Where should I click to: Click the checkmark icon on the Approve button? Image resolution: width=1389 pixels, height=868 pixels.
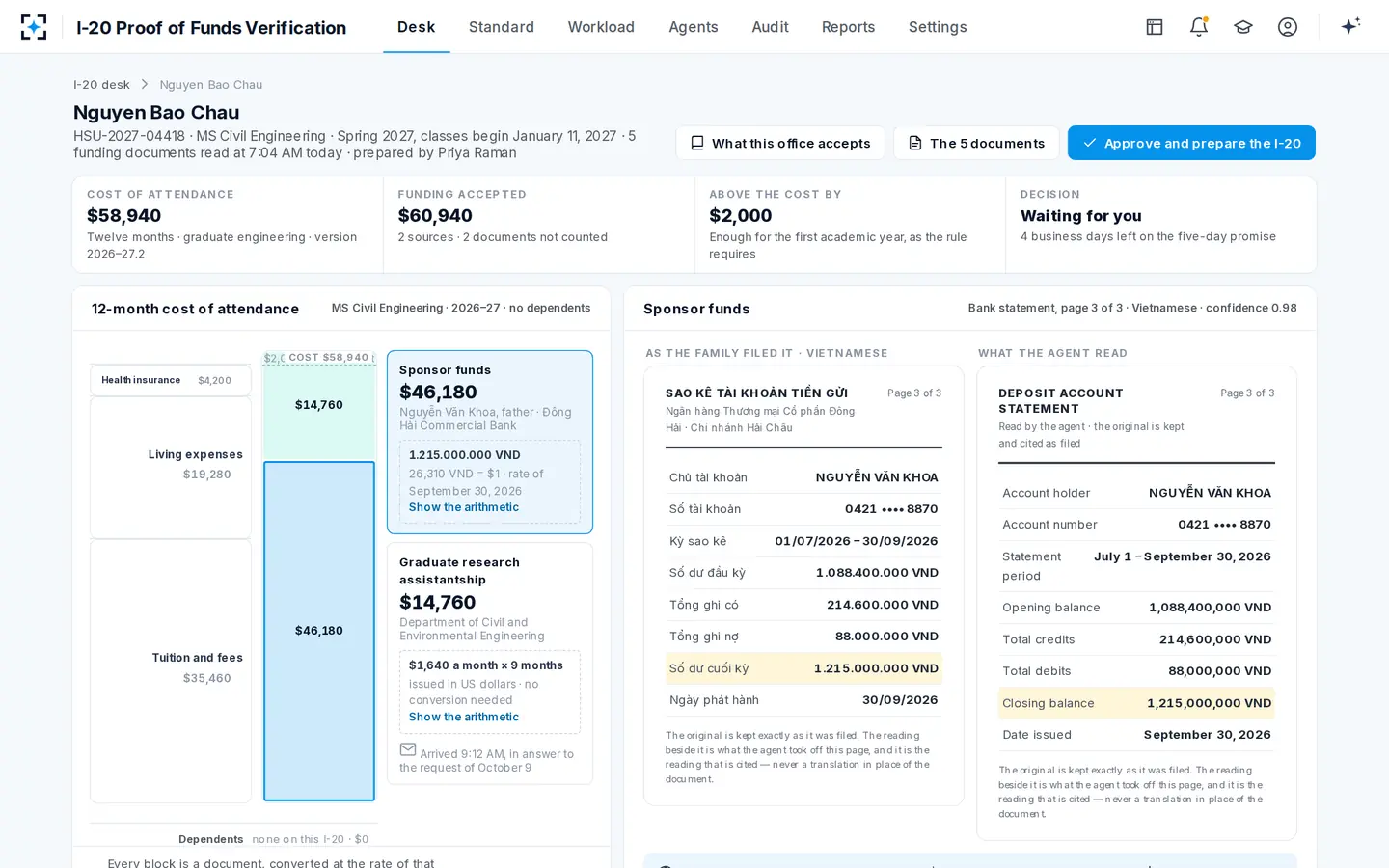tap(1090, 143)
